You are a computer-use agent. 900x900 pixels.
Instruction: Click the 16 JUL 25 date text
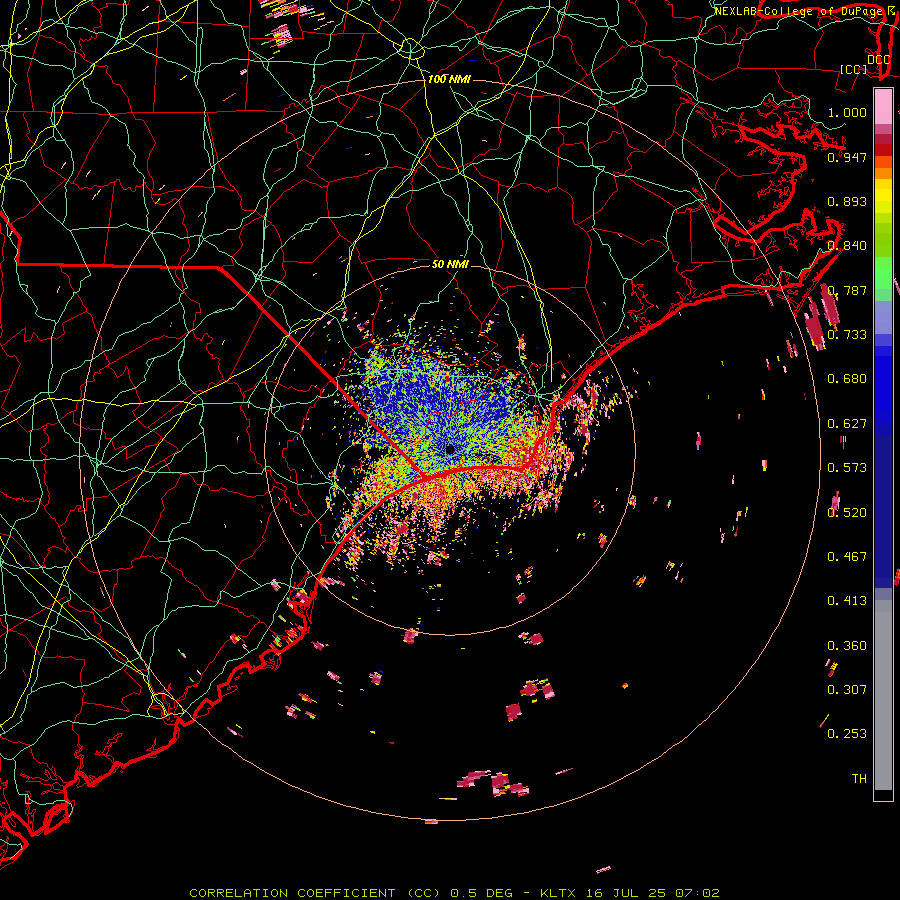pos(626,893)
